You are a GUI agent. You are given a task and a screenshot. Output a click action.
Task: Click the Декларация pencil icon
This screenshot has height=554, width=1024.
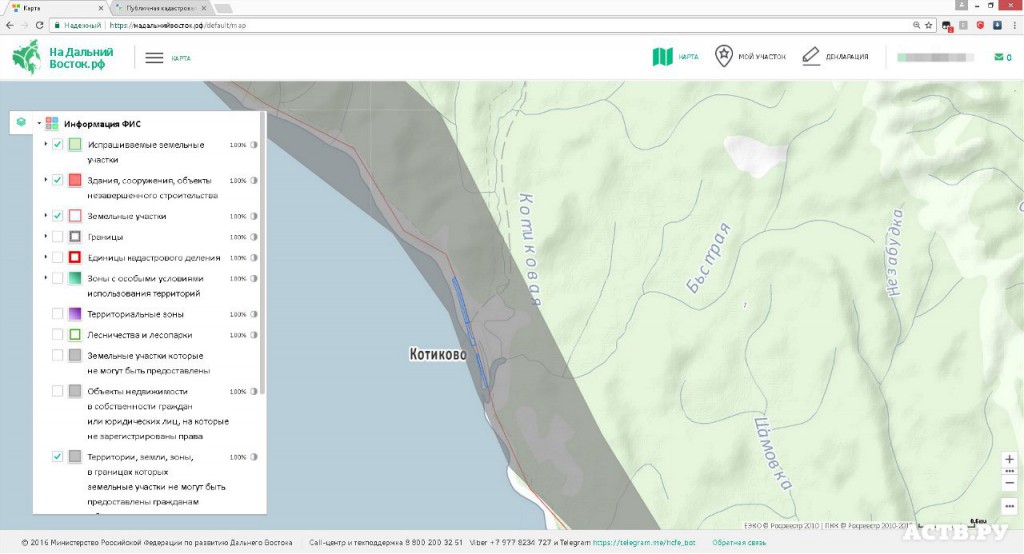pos(811,56)
